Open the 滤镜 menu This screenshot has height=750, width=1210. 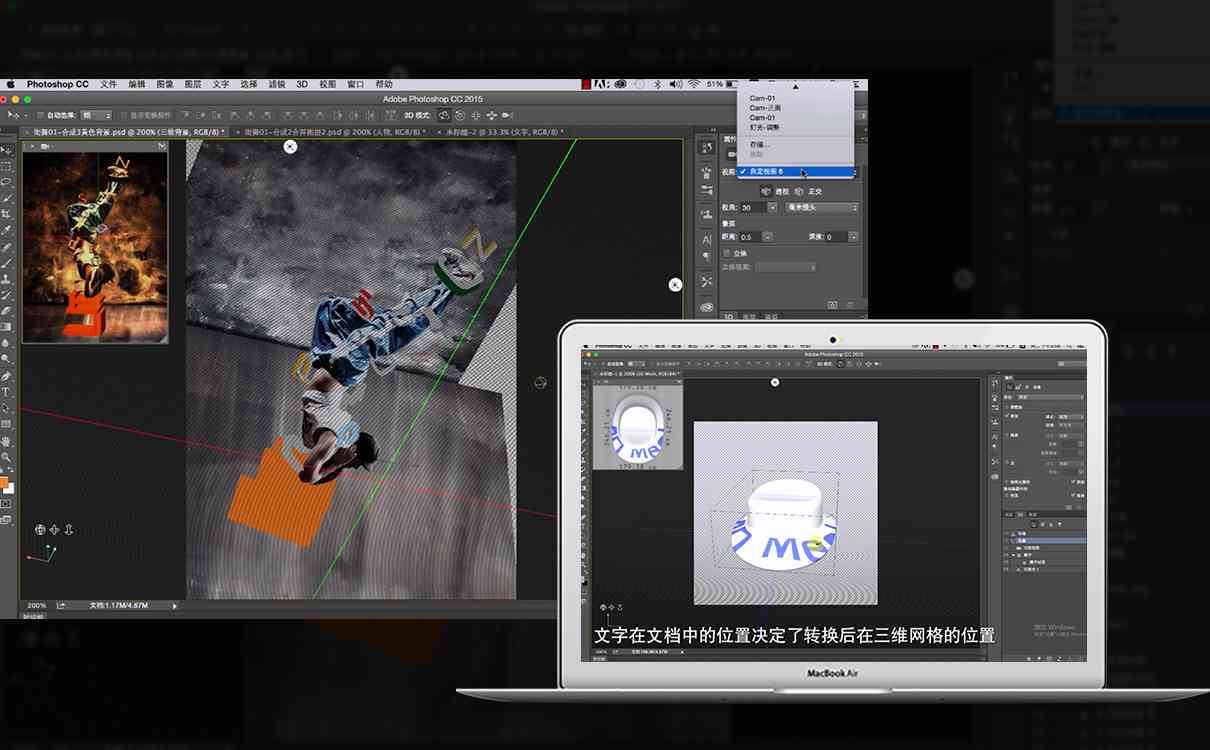tap(277, 84)
